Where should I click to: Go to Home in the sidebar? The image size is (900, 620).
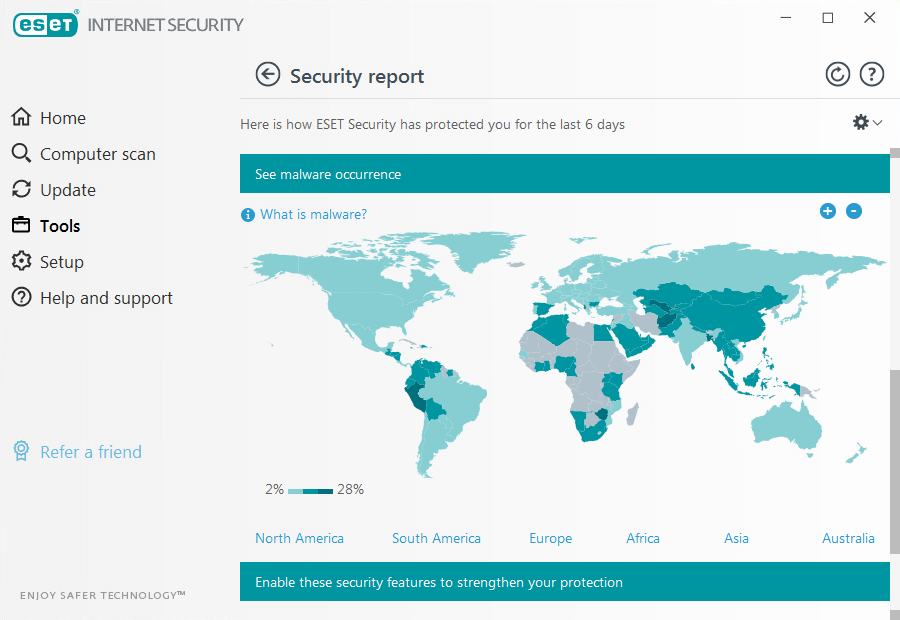(x=62, y=118)
